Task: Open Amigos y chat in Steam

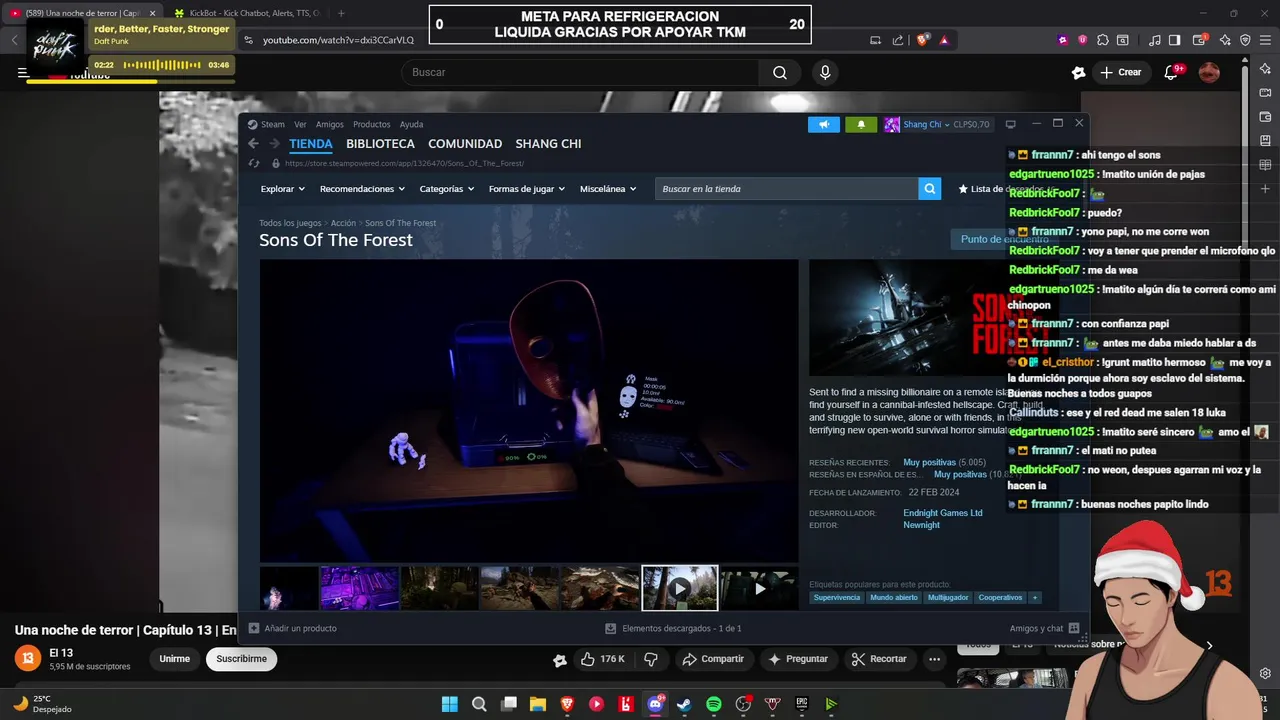Action: (1044, 628)
